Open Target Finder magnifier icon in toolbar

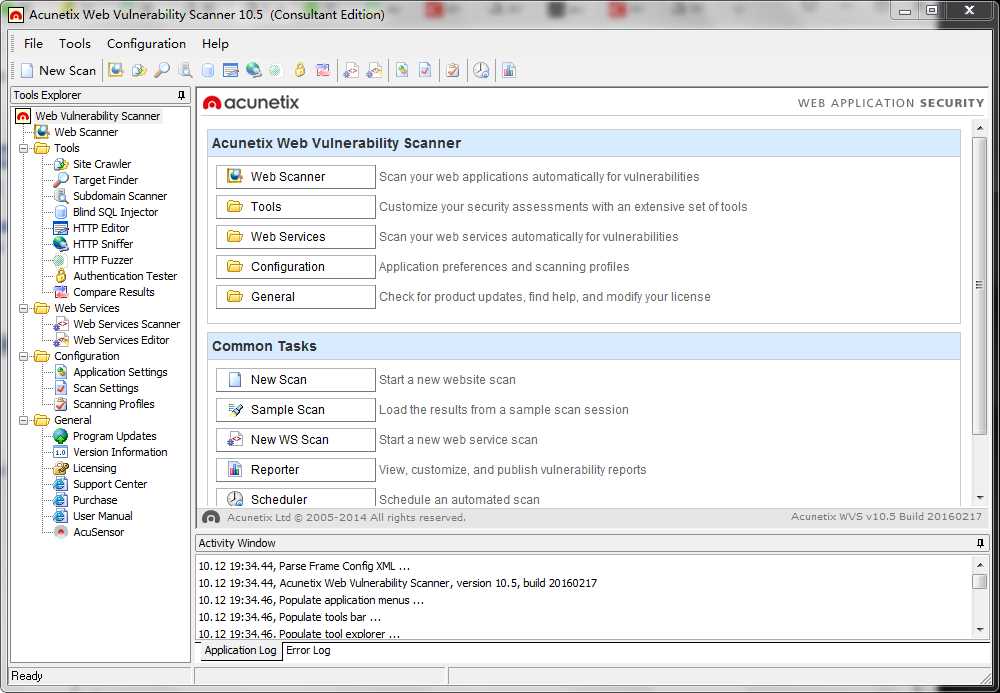tap(162, 70)
